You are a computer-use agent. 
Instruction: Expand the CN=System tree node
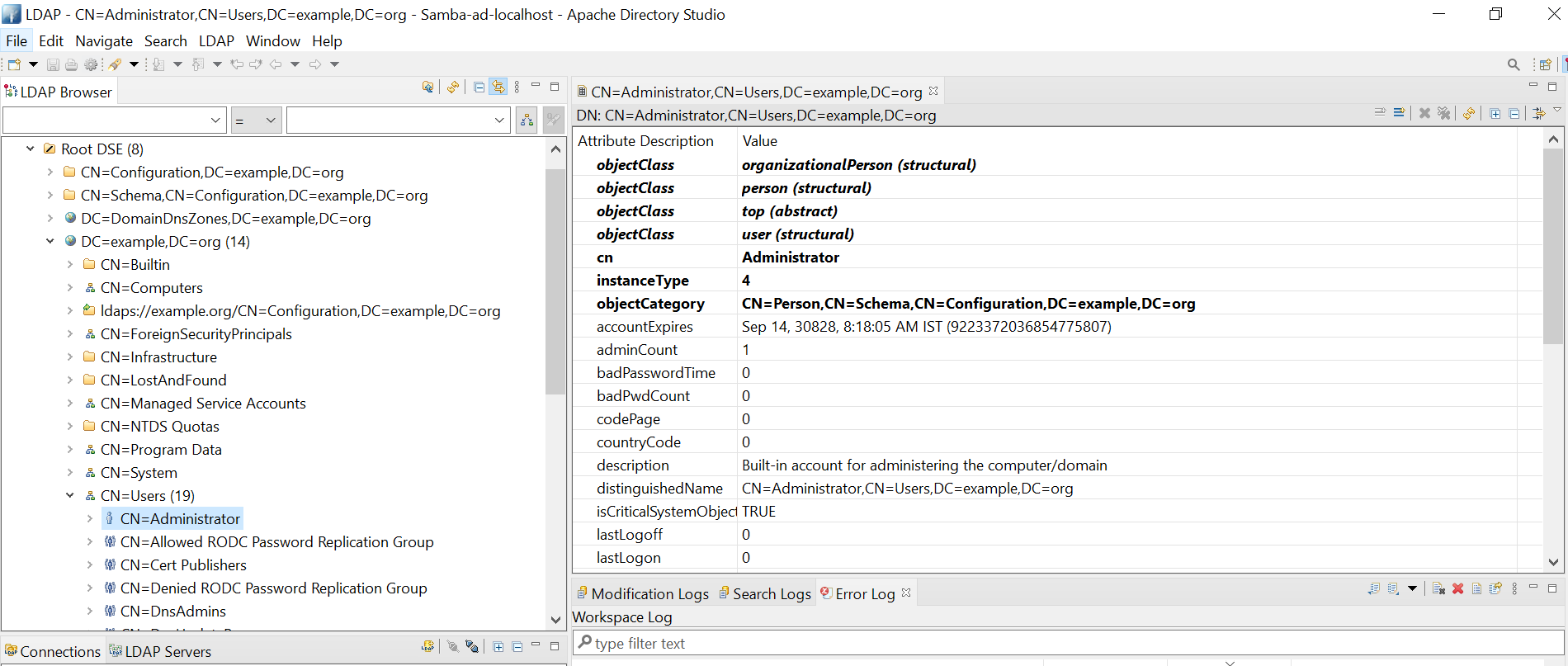[70, 472]
